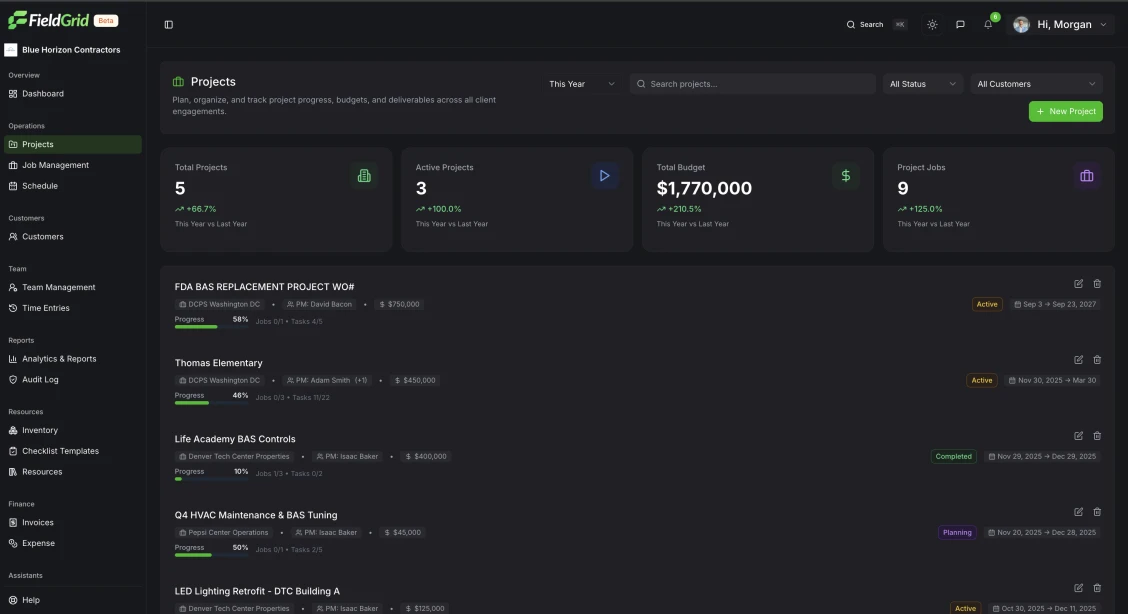Viewport: 1128px width, 614px height.
Task: Open Expense page
Action: click(x=72, y=543)
